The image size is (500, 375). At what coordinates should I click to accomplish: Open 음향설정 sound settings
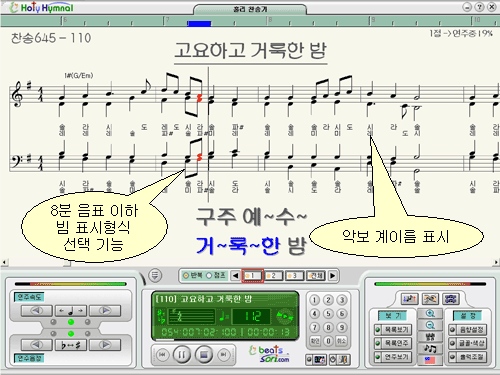coord(467,330)
